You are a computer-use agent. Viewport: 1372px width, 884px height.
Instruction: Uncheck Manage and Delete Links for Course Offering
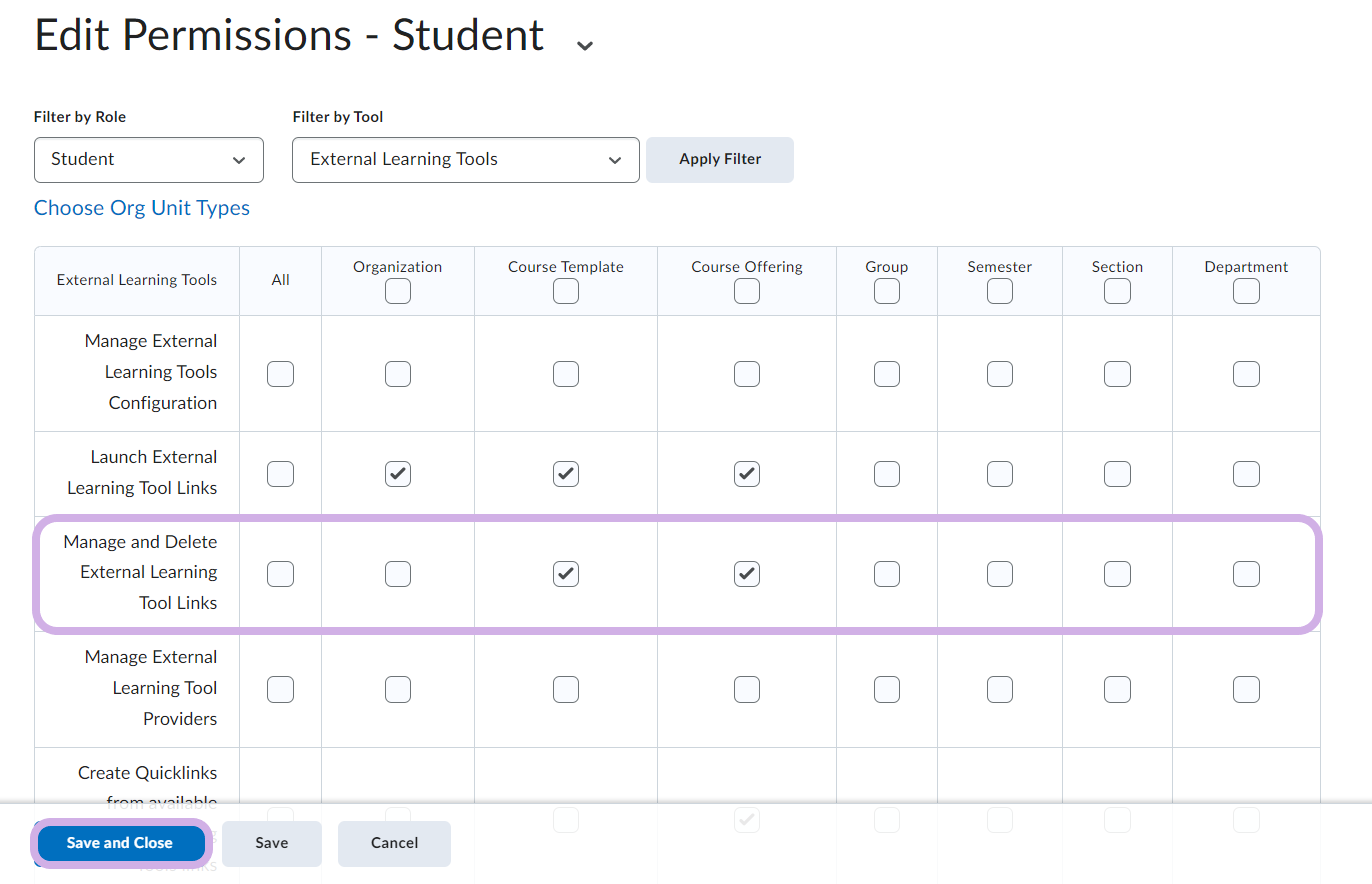click(747, 574)
